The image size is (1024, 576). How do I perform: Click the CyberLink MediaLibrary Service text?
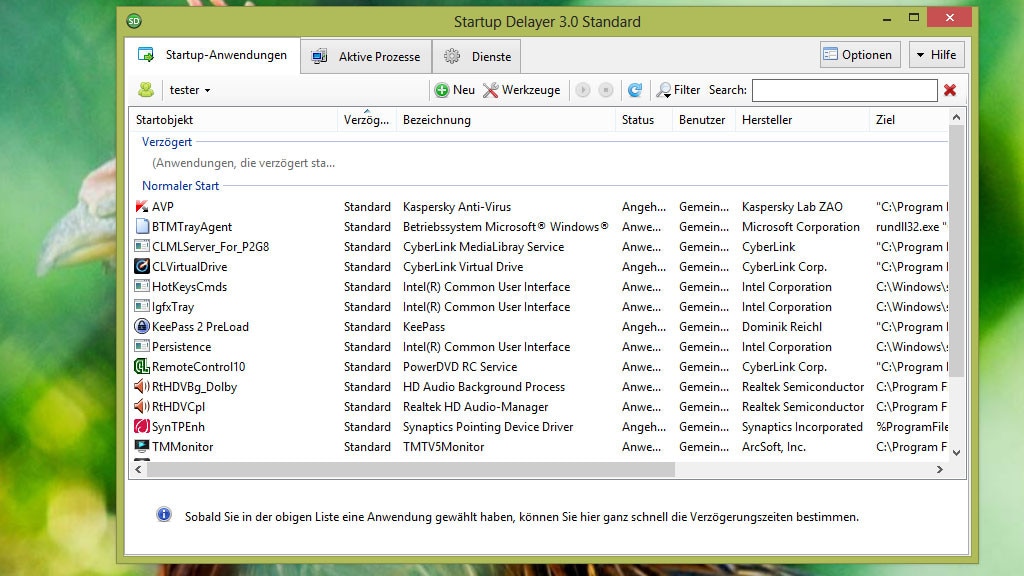point(483,247)
